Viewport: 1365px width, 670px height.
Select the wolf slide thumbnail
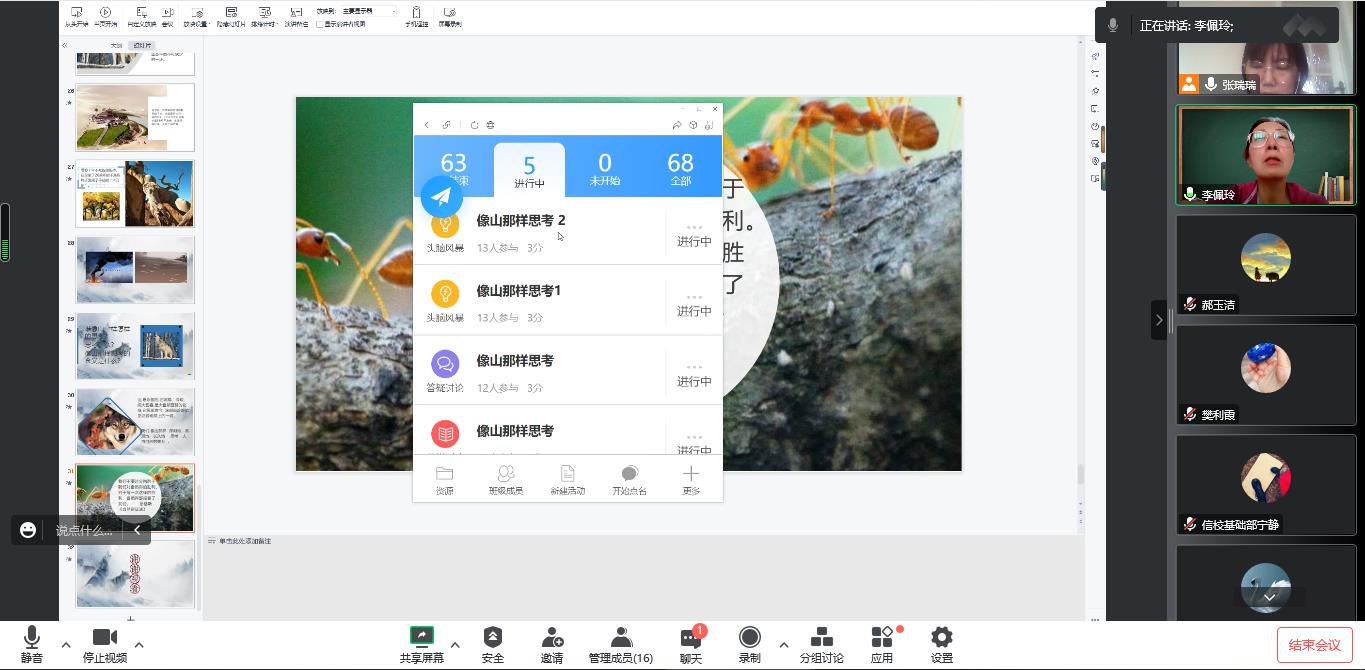135,422
